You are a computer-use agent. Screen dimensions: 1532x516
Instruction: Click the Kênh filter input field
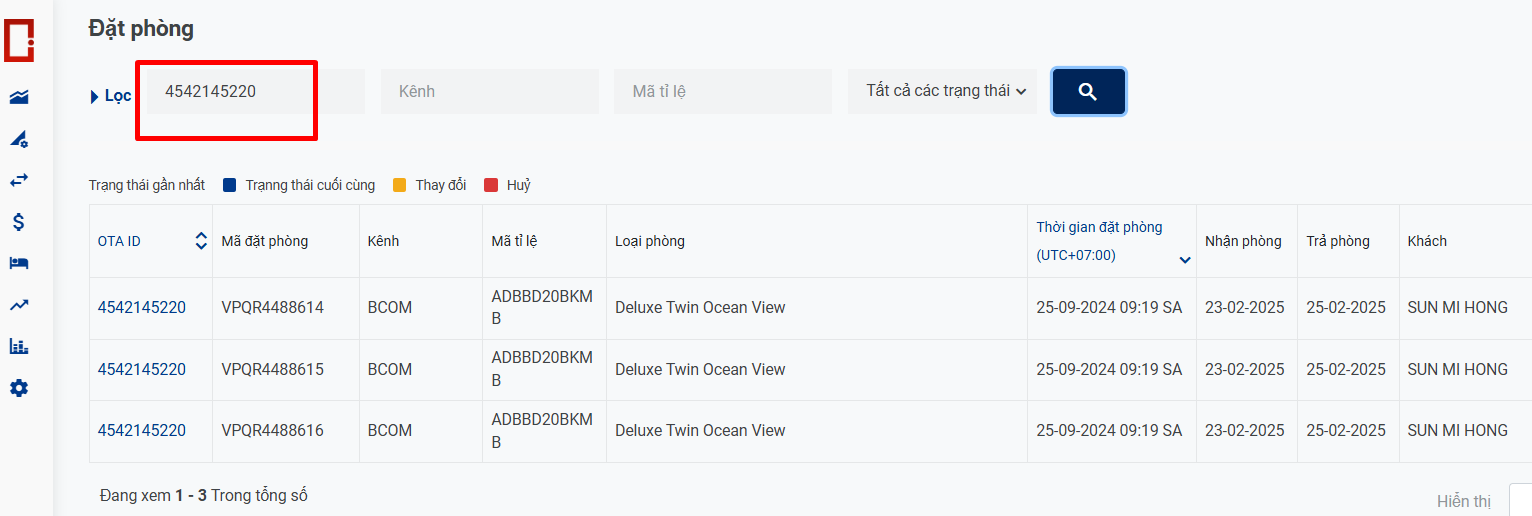[489, 91]
